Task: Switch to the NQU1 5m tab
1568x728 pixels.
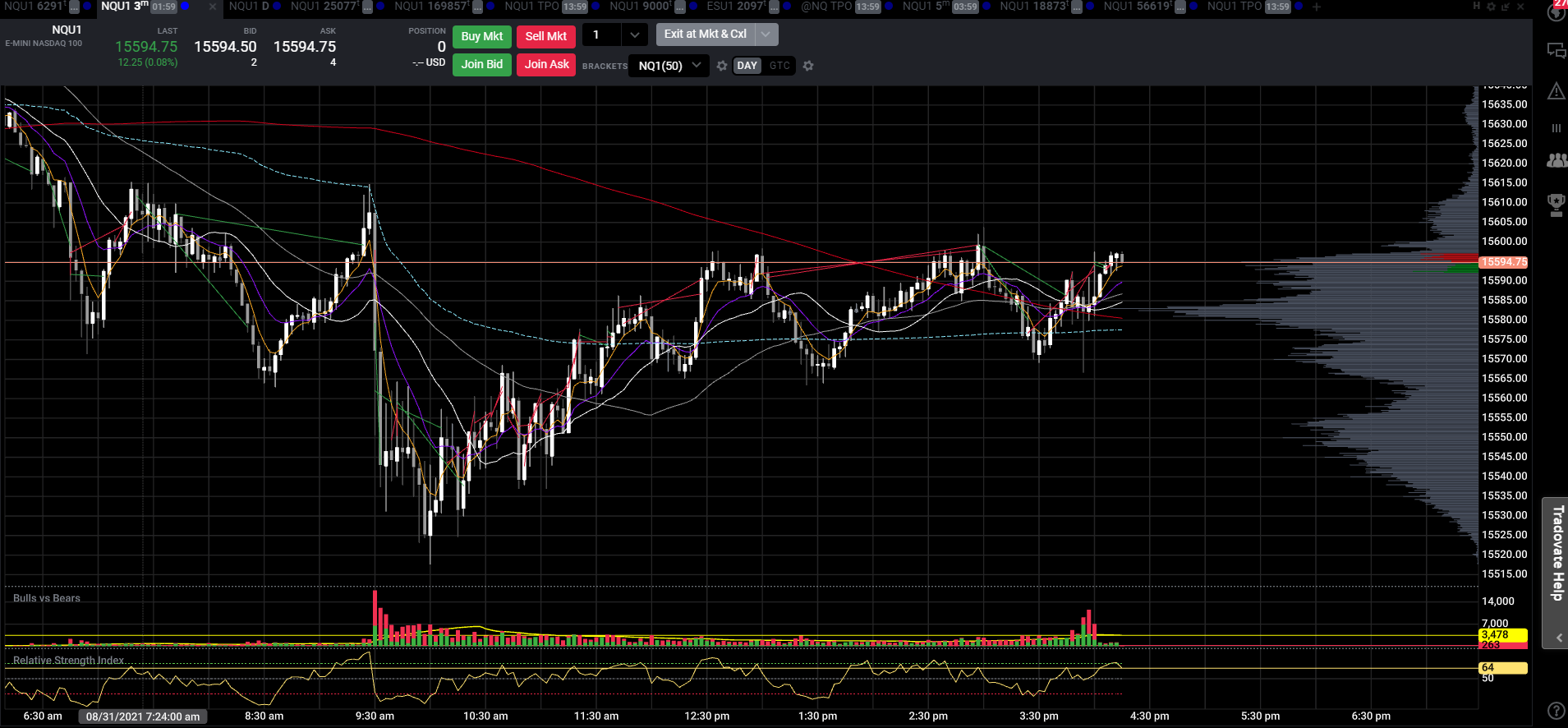Action: (x=927, y=7)
